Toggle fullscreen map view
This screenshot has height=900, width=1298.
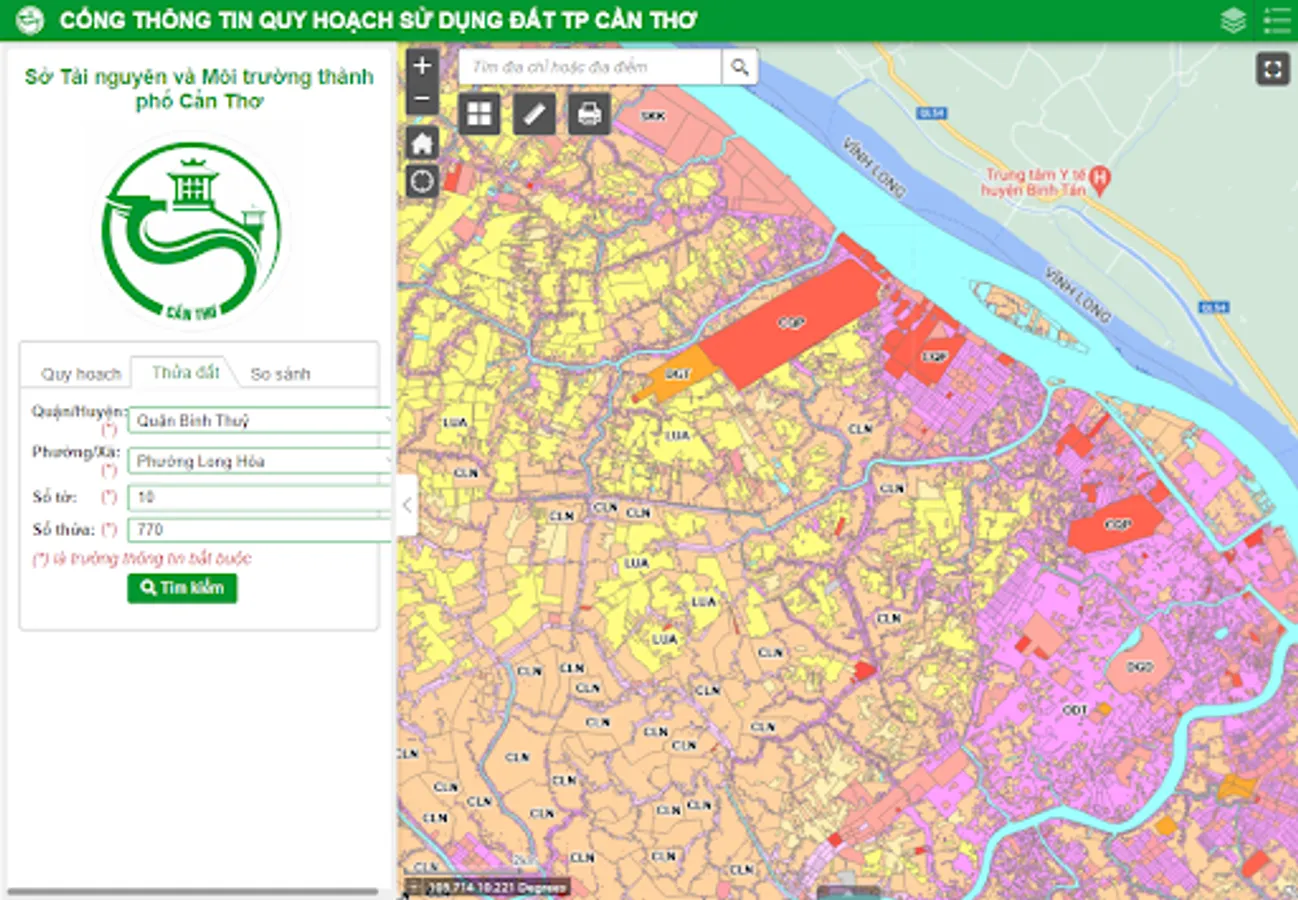coord(1272,69)
